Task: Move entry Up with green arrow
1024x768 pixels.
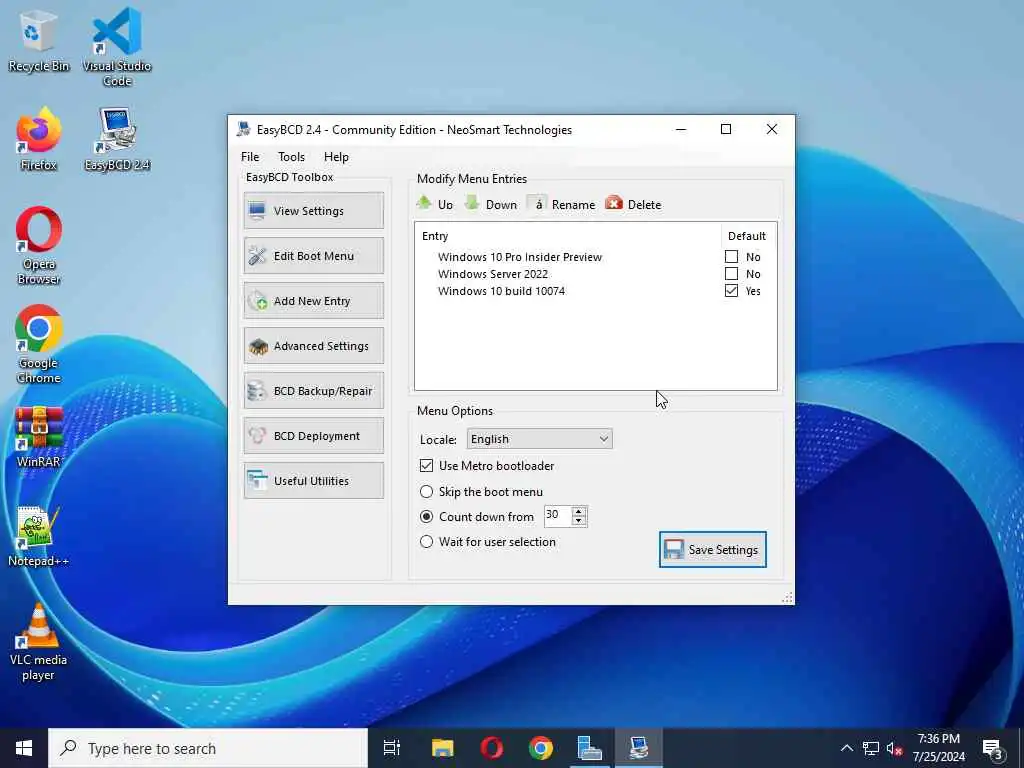Action: tap(435, 204)
